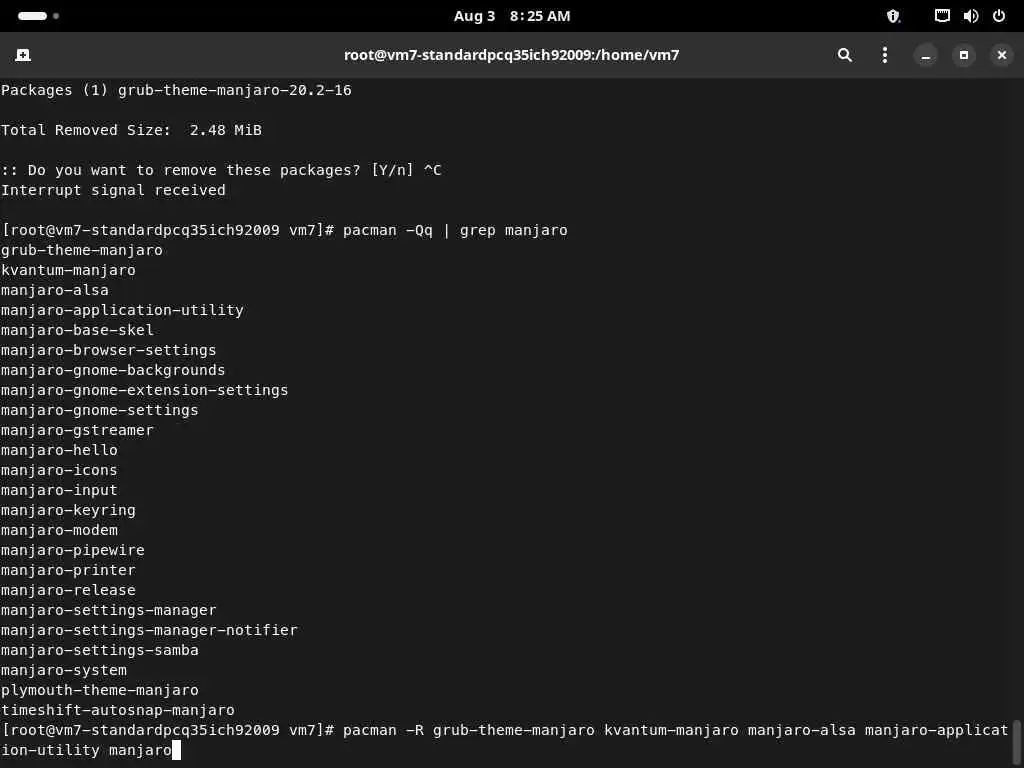
Task: Click the 'manjaro-settings-samba' line
Action: (99, 650)
